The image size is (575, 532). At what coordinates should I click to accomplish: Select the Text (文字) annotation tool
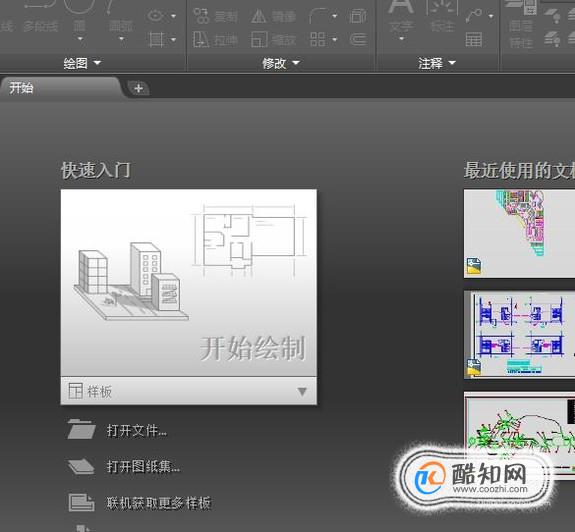(x=401, y=16)
